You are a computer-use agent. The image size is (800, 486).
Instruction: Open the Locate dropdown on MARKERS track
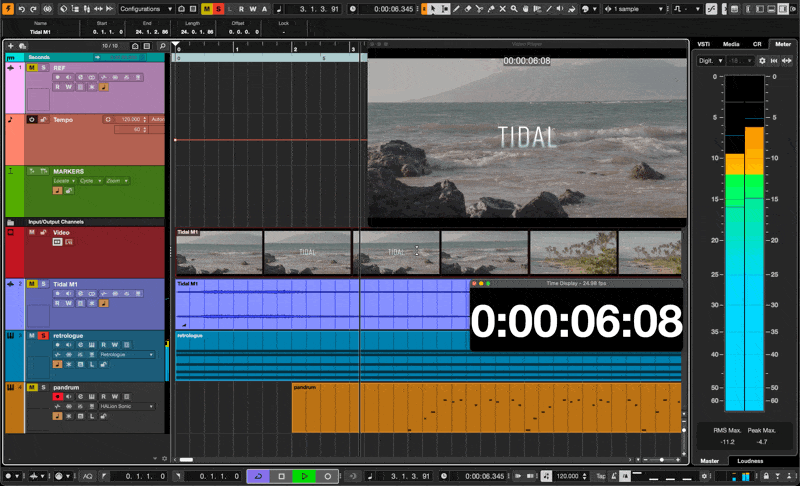click(x=66, y=181)
